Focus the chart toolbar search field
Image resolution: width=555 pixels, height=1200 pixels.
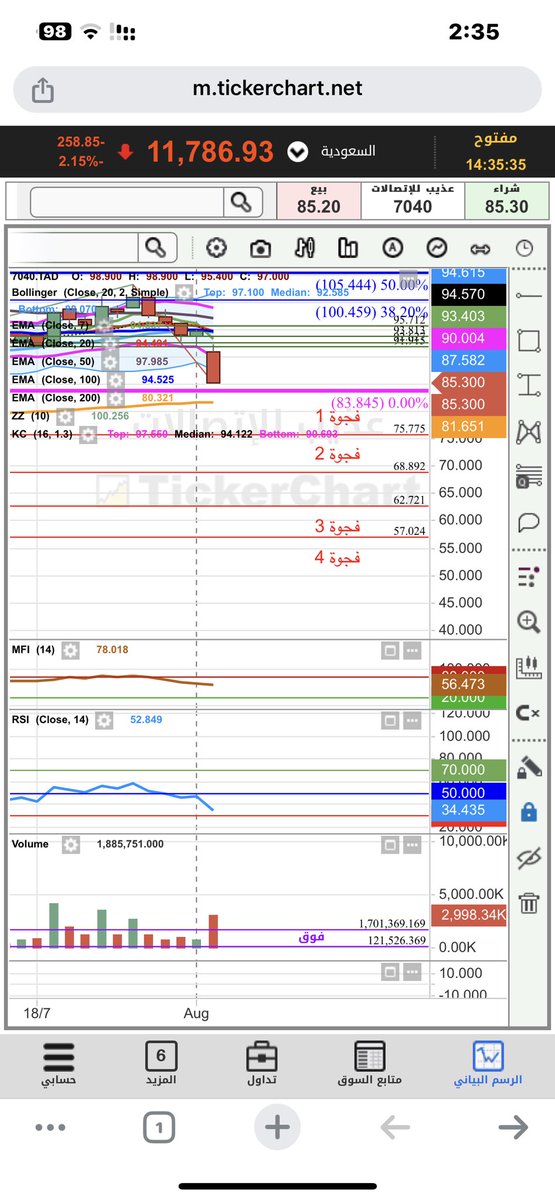(x=75, y=248)
